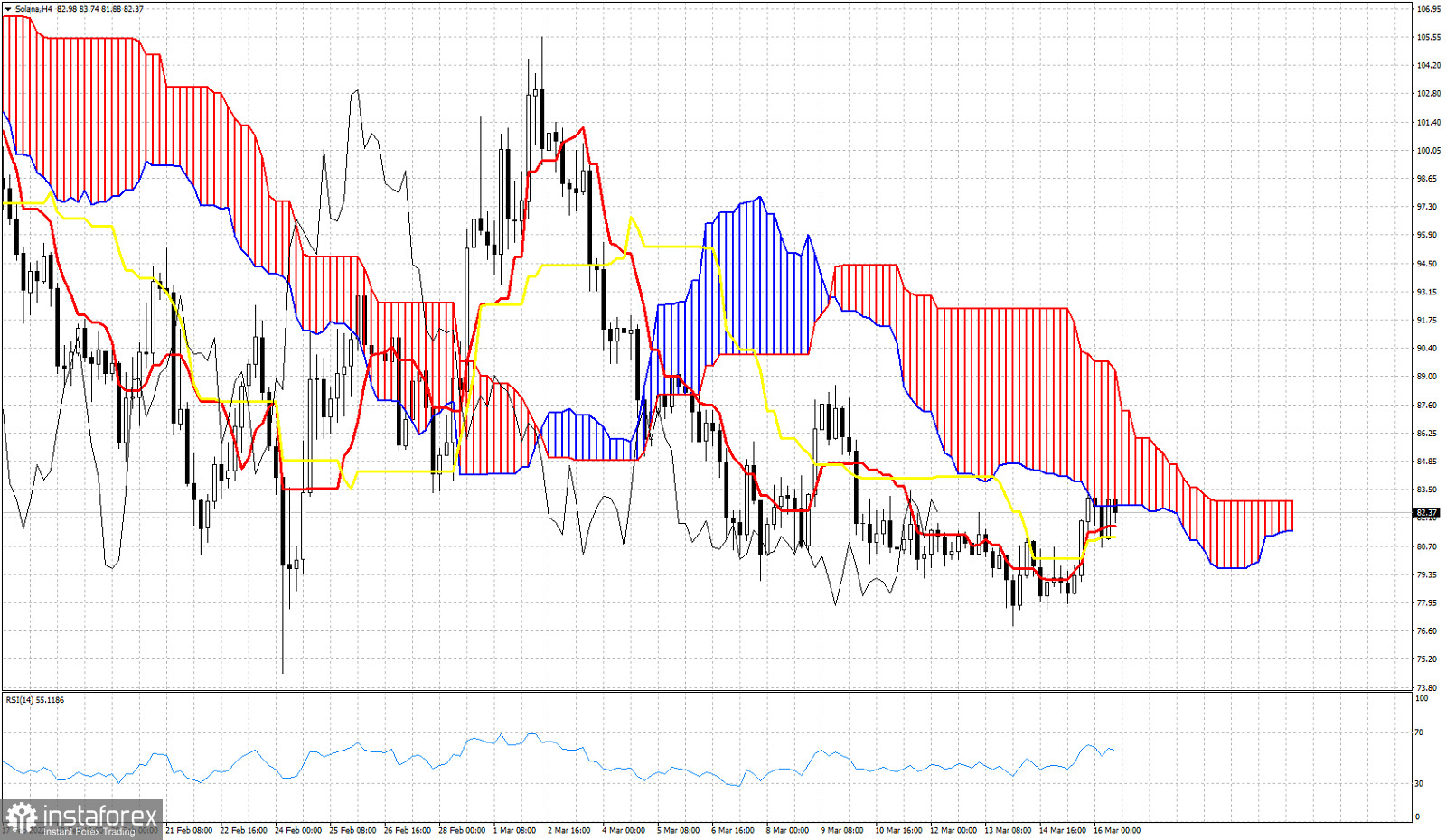
Task: Click the 10 Mar 16:00 time label
Action: [x=898, y=830]
